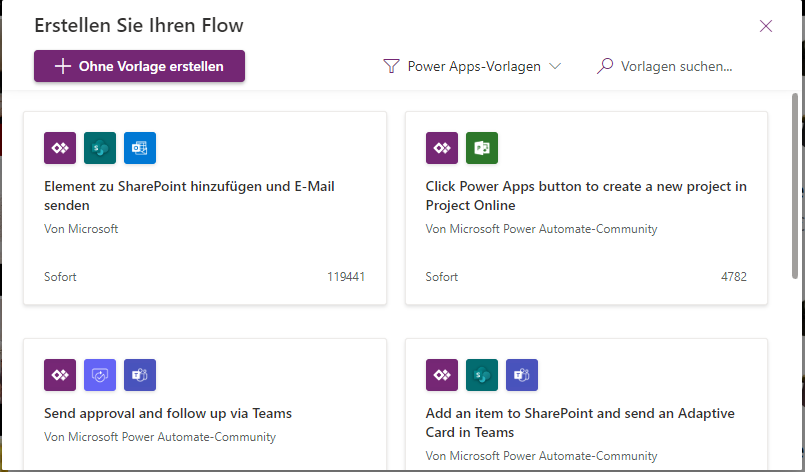
Task: Click SharePoint icon in Adaptive Card template
Action: coord(482,375)
